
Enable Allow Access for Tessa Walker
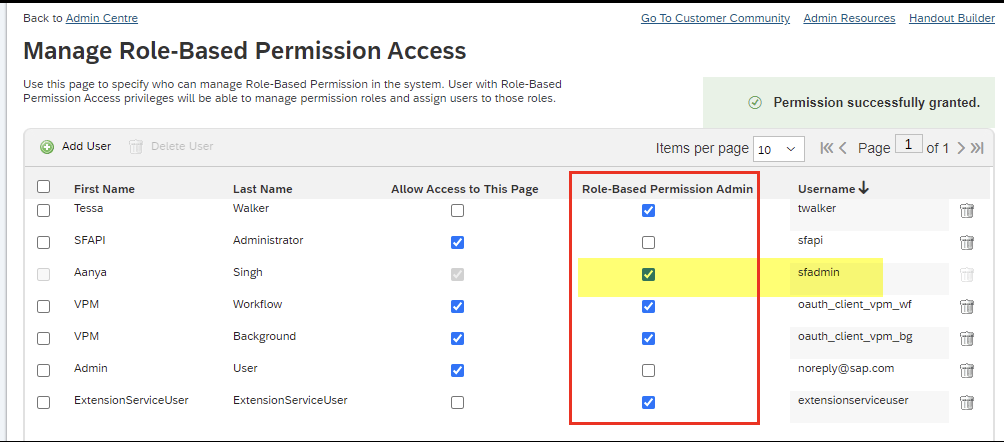(x=457, y=211)
